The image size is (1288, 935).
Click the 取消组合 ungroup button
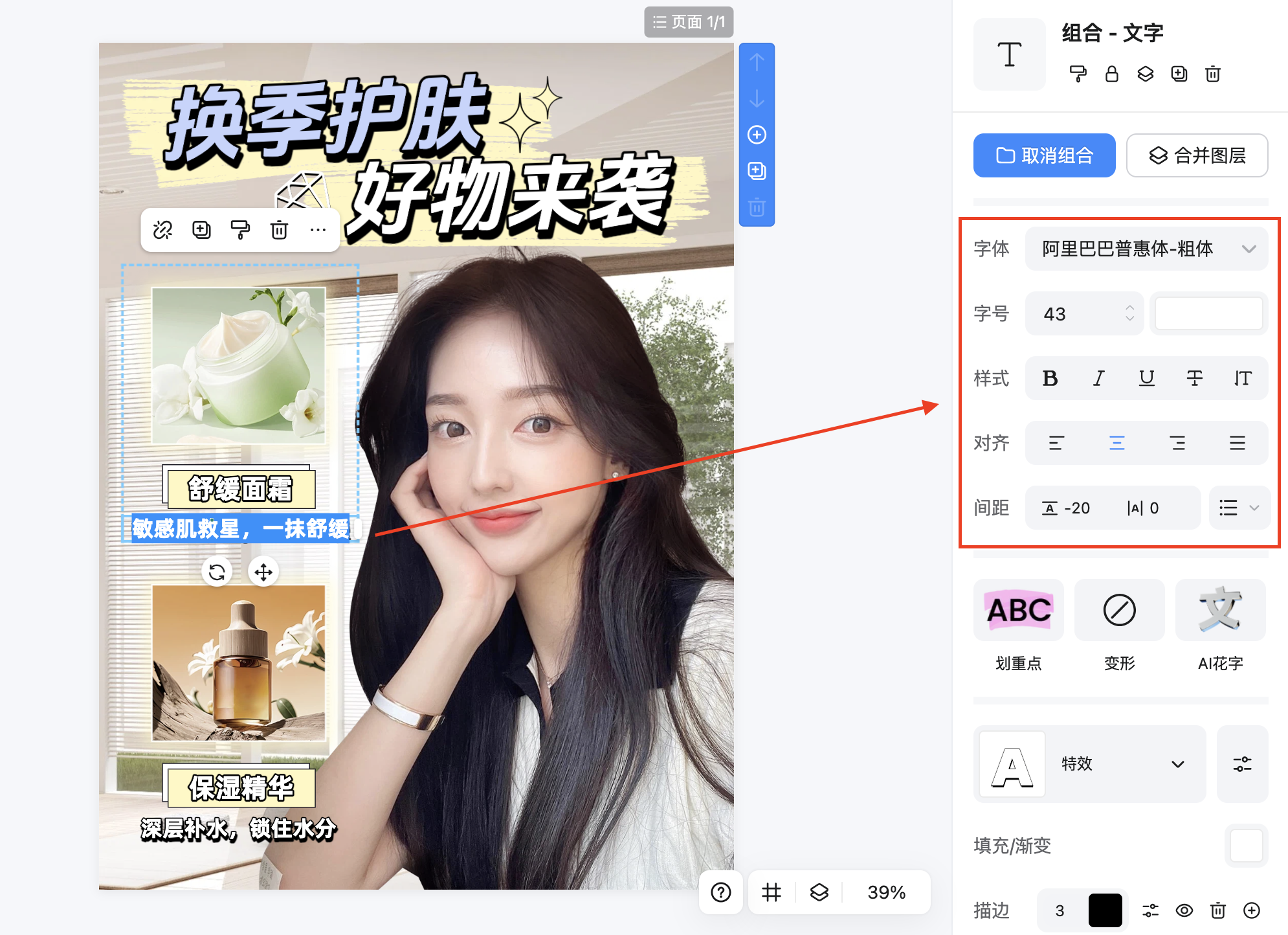tap(1044, 155)
